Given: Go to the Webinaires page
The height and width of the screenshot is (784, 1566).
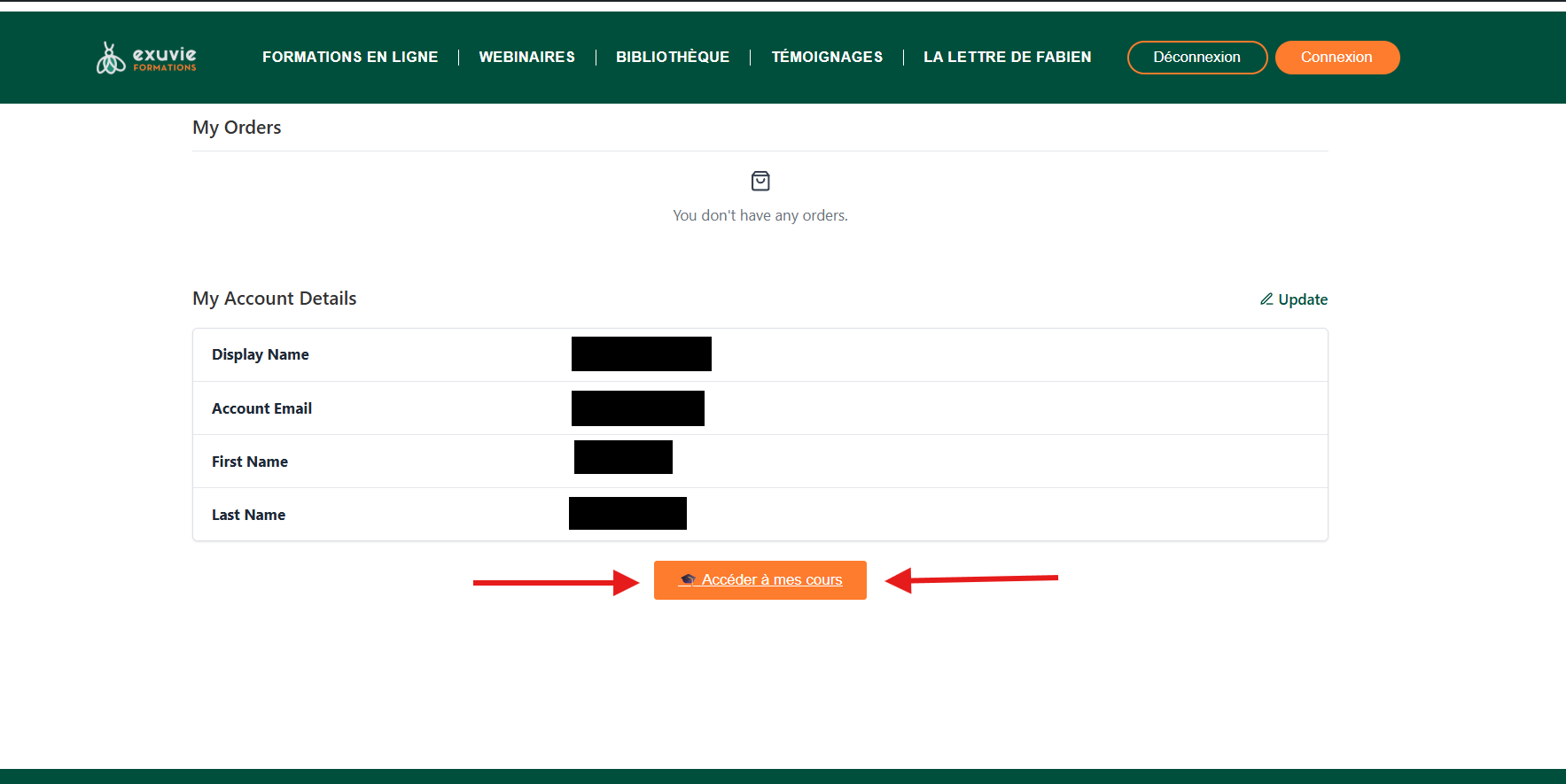Looking at the screenshot, I should point(526,57).
